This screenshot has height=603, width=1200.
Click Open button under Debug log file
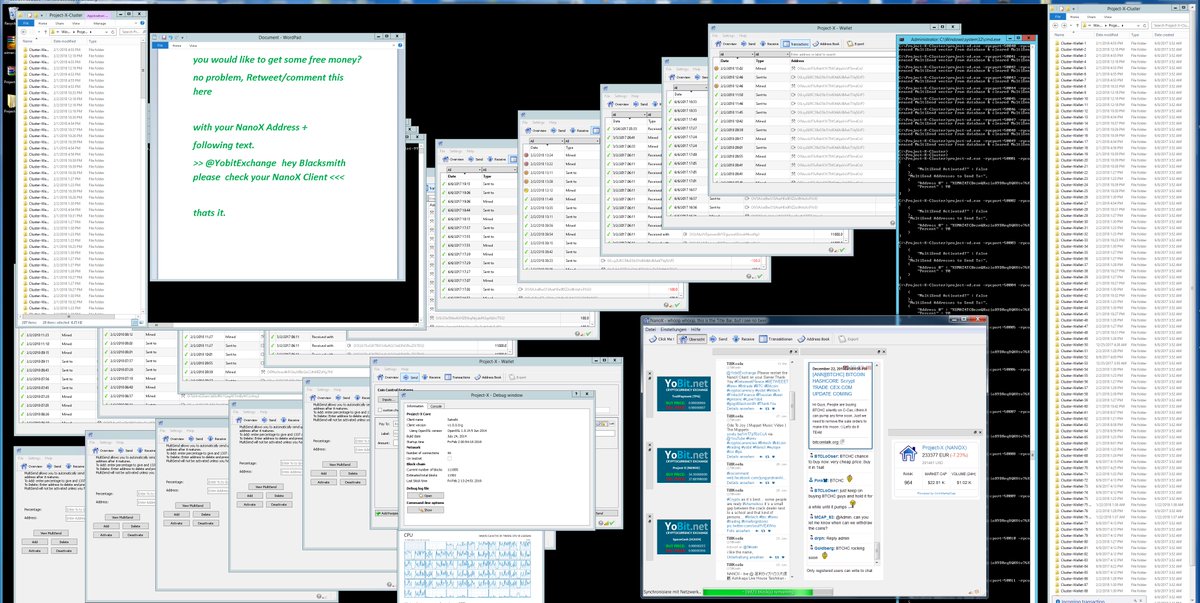tap(425, 496)
